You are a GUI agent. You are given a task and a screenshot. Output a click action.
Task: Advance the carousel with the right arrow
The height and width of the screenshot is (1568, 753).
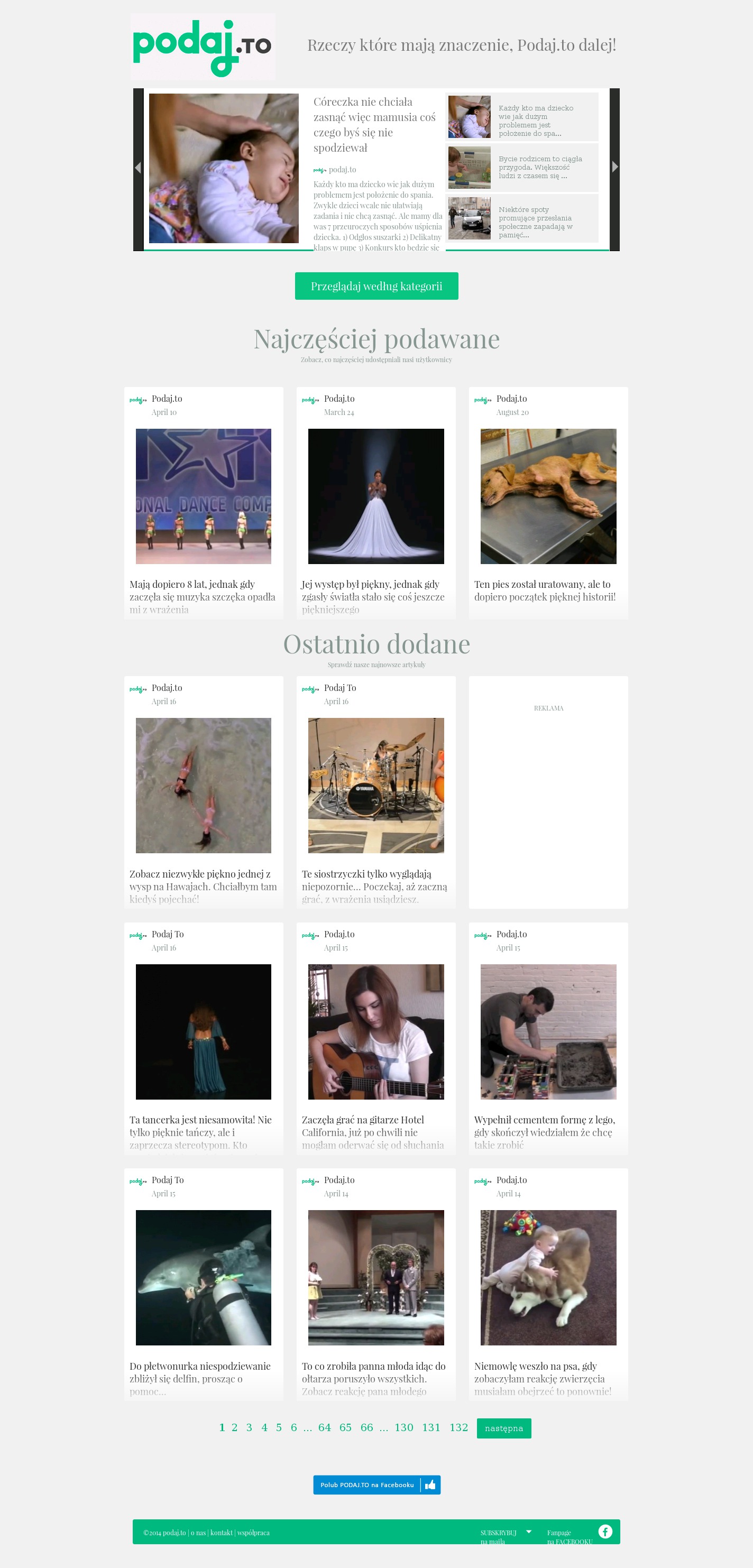615,168
